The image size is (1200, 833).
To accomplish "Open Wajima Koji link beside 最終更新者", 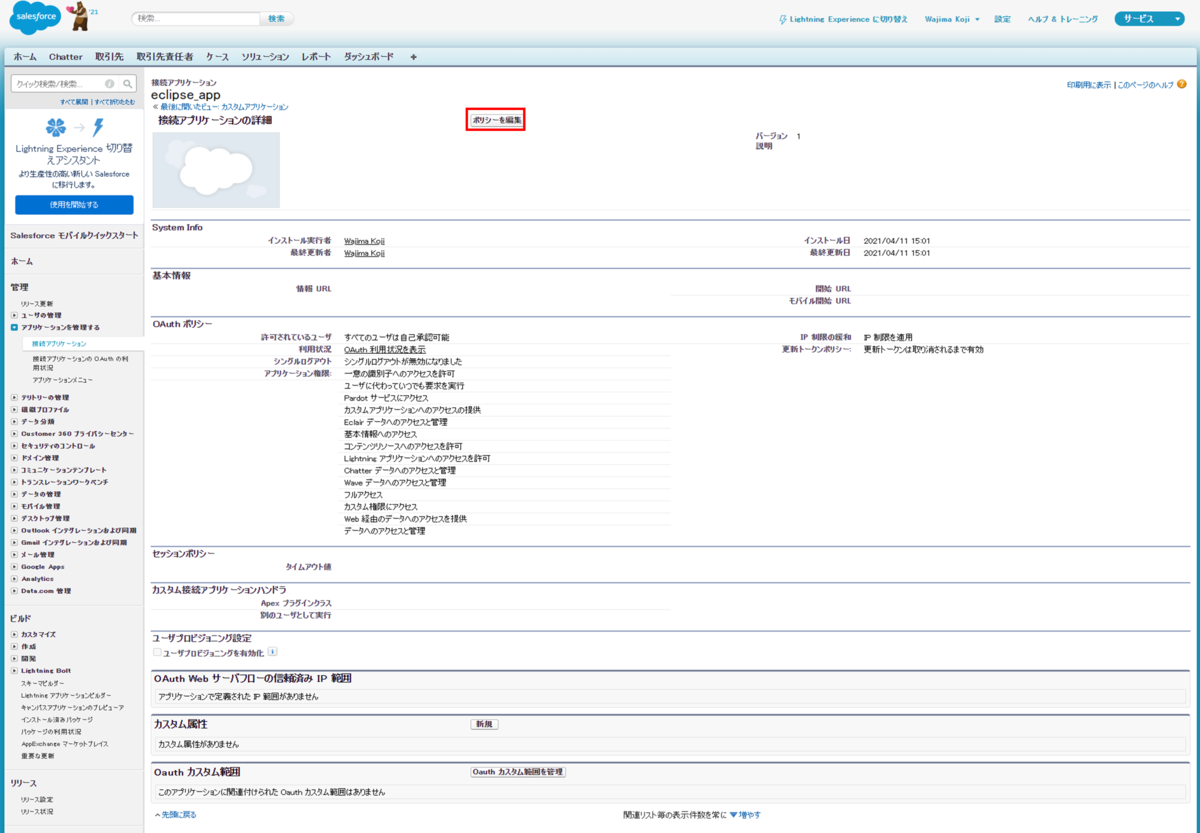I will click(365, 253).
